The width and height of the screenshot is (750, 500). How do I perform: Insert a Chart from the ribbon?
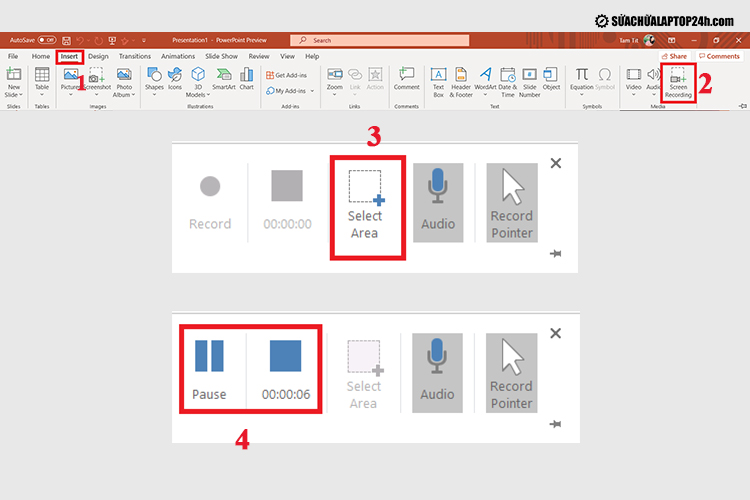click(x=246, y=79)
